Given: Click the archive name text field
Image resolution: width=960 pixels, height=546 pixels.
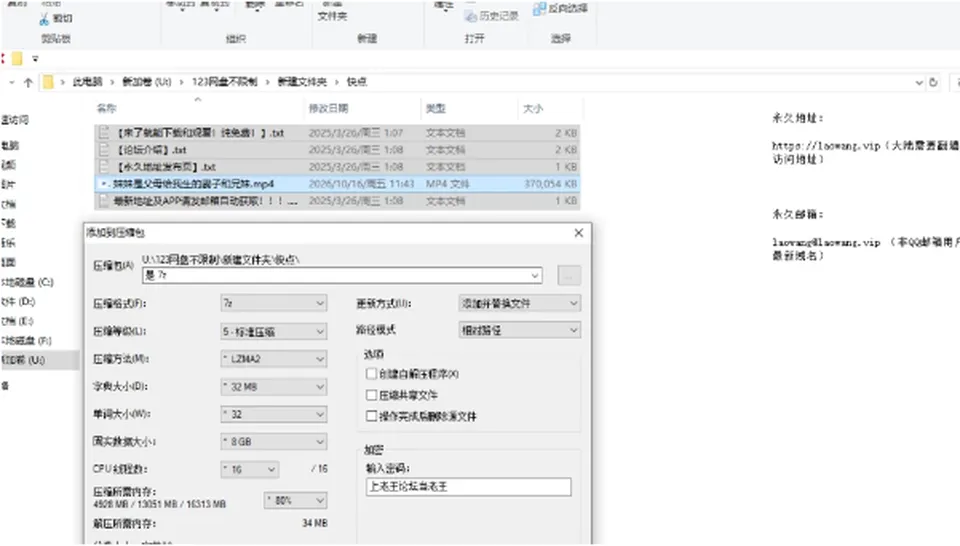Looking at the screenshot, I should click(x=342, y=275).
